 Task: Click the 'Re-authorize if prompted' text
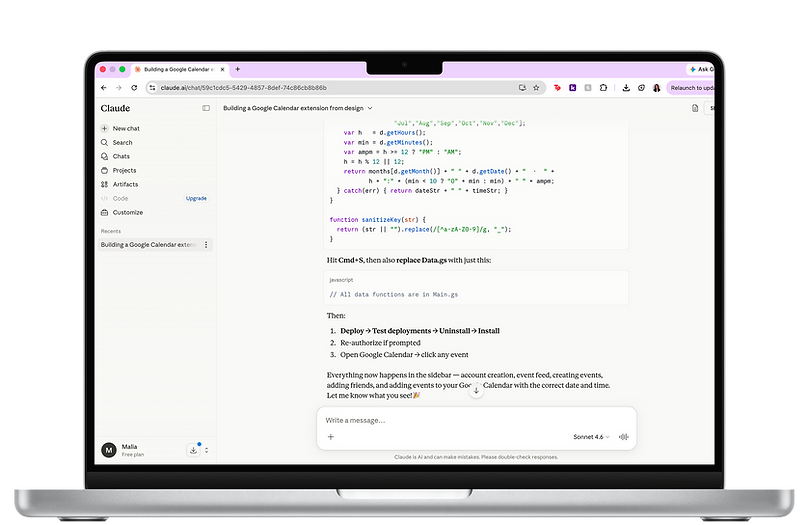380,342
